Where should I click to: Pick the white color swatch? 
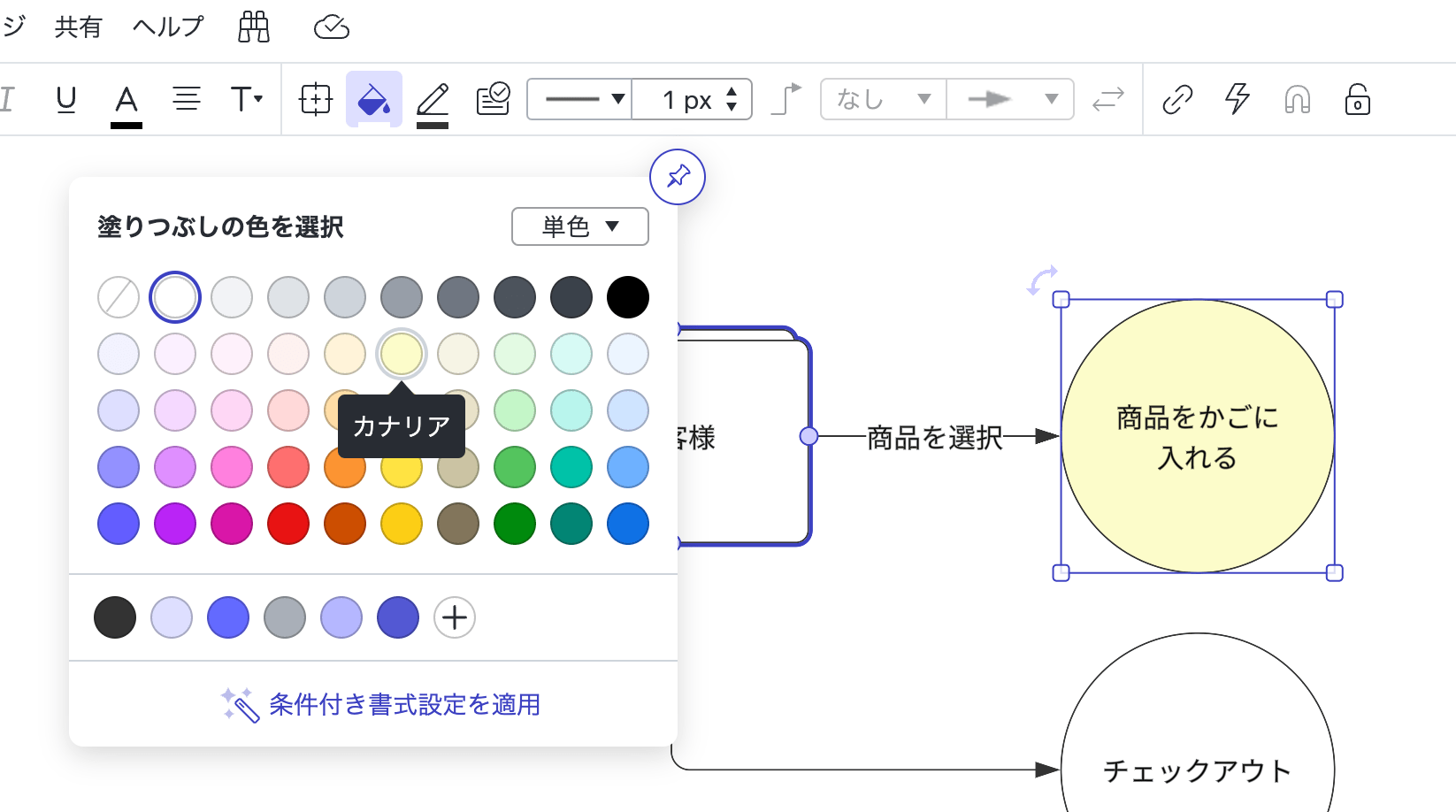[175, 297]
